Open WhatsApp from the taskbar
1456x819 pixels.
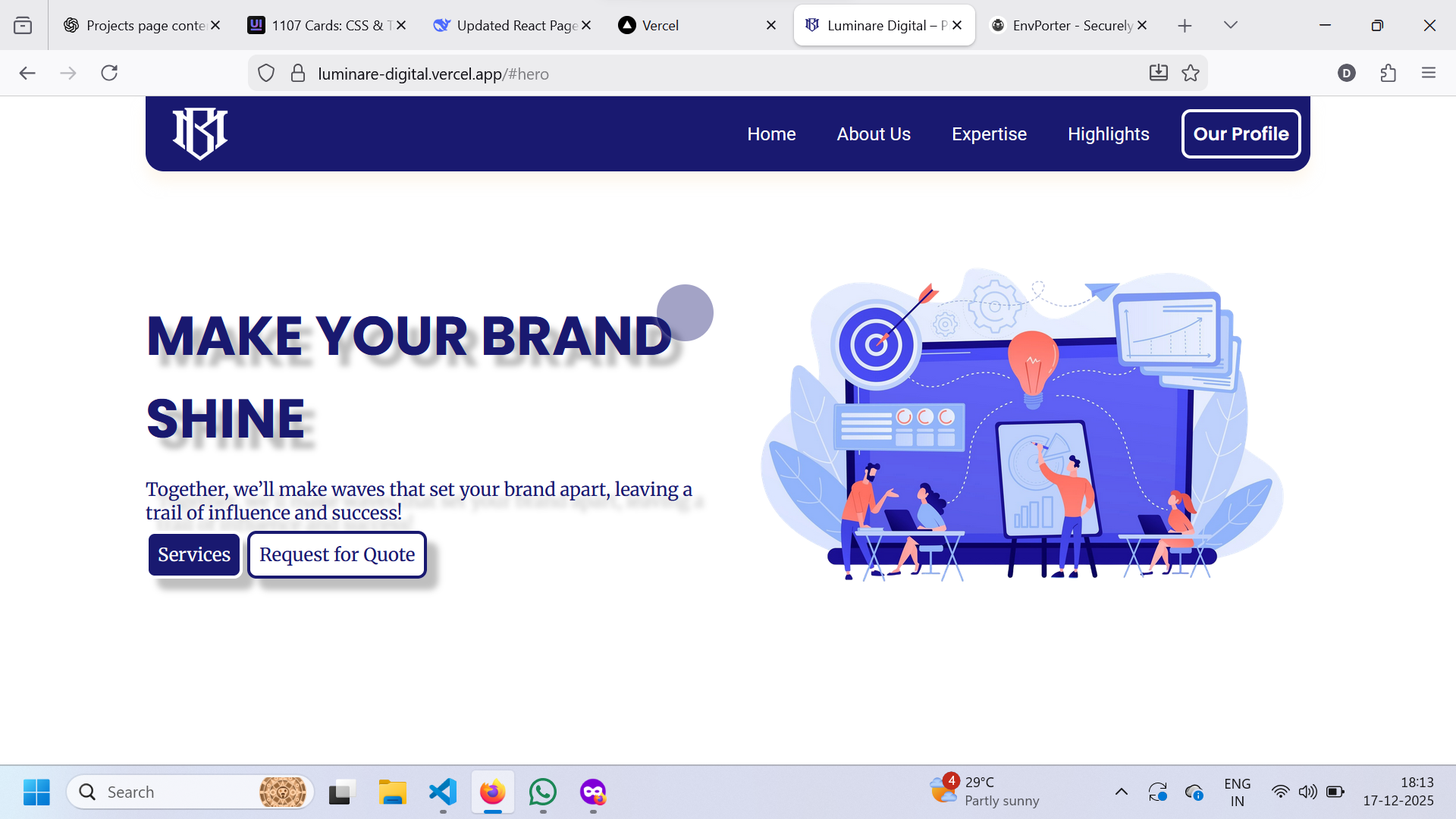[543, 792]
